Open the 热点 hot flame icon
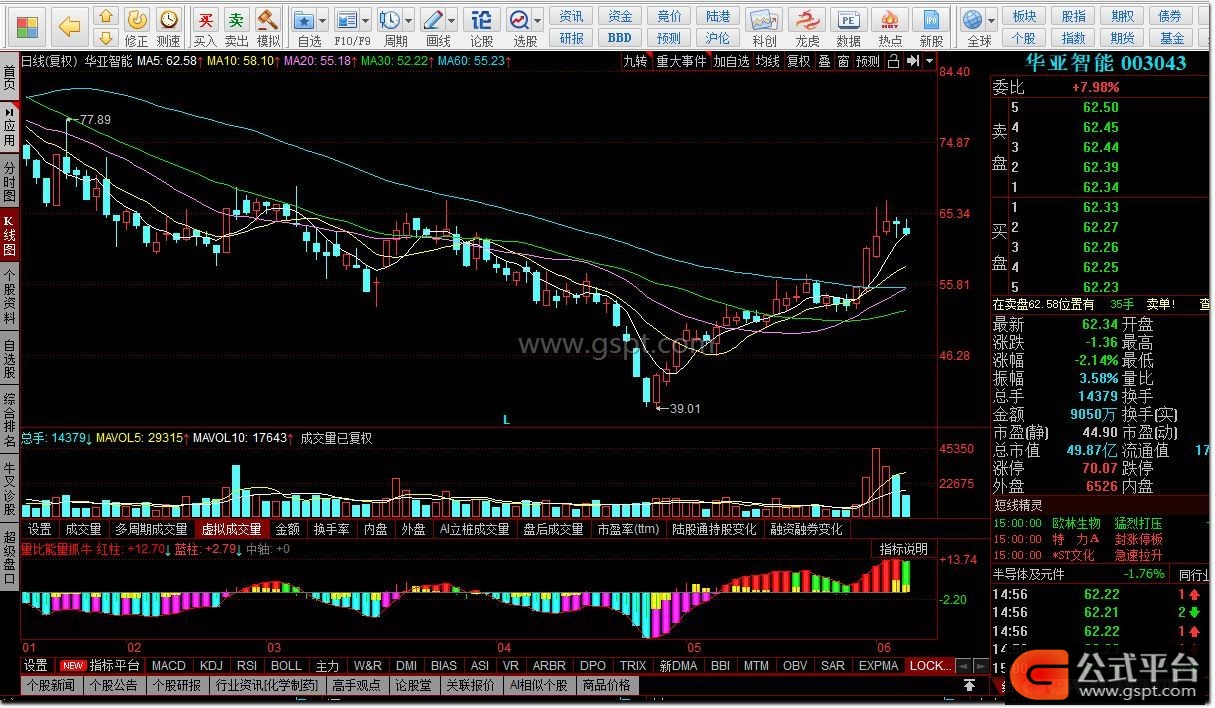This screenshot has width=1215, height=708. click(890, 27)
